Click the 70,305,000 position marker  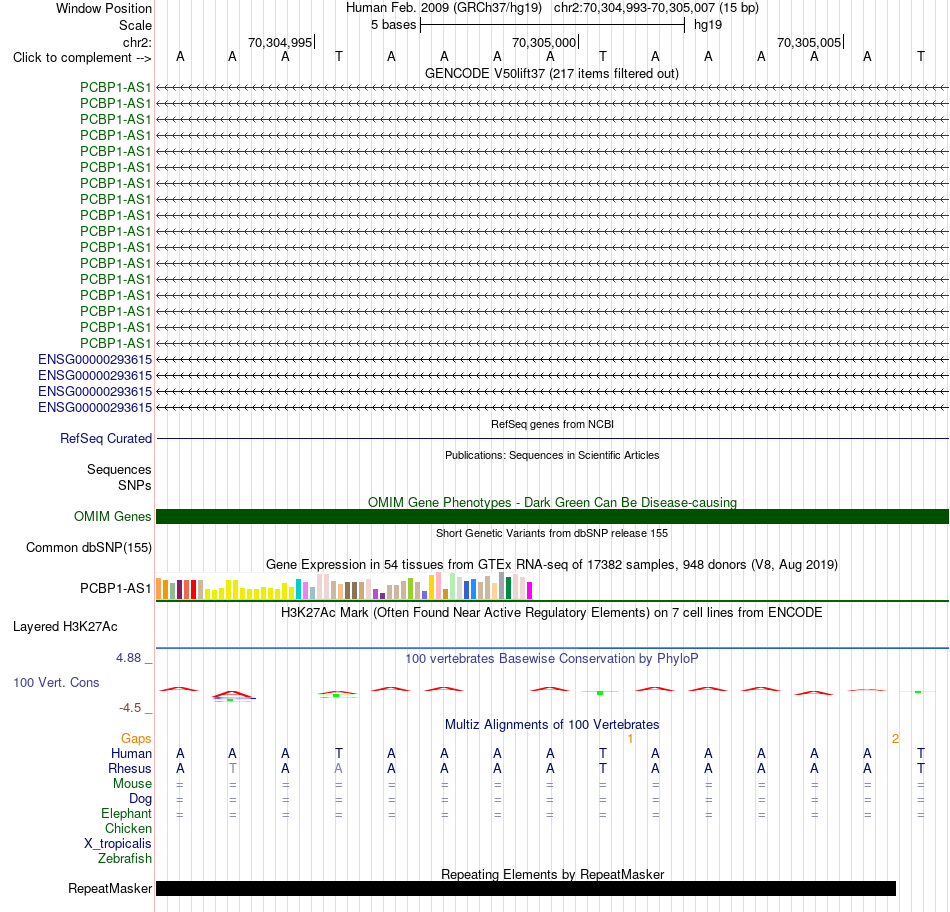544,42
